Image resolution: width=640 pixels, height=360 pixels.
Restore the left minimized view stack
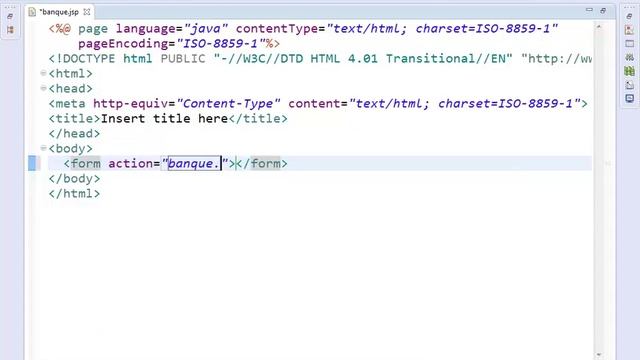[x=10, y=16]
